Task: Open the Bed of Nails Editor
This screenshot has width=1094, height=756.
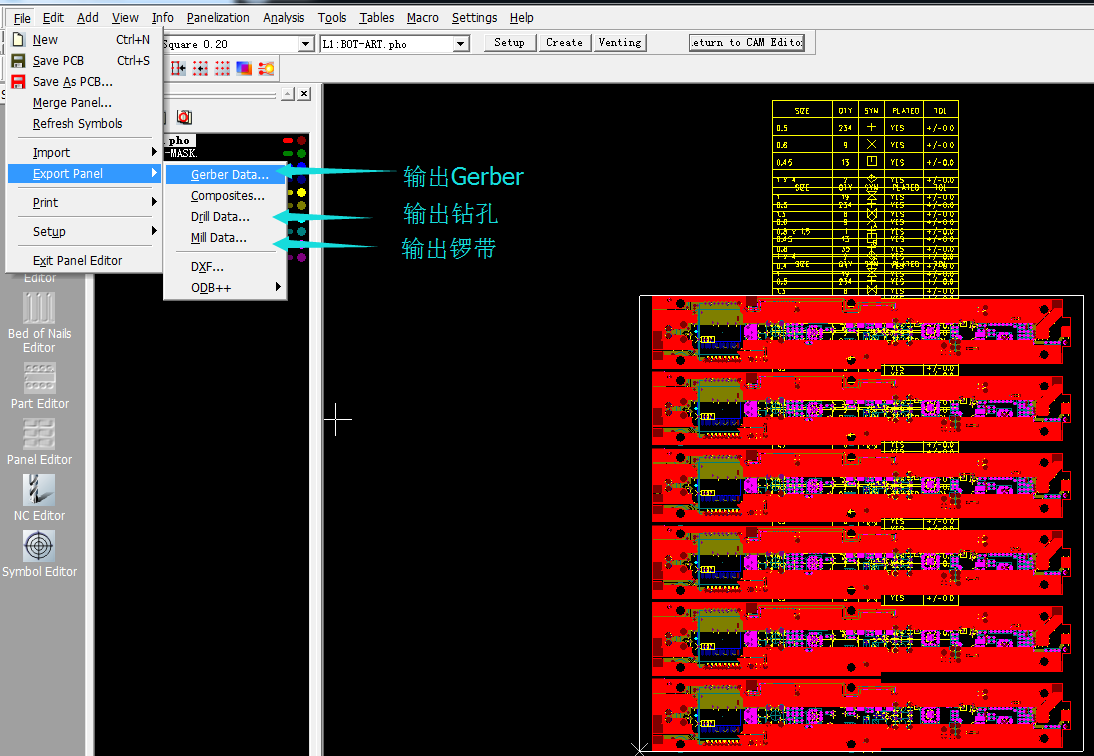Action: click(39, 309)
